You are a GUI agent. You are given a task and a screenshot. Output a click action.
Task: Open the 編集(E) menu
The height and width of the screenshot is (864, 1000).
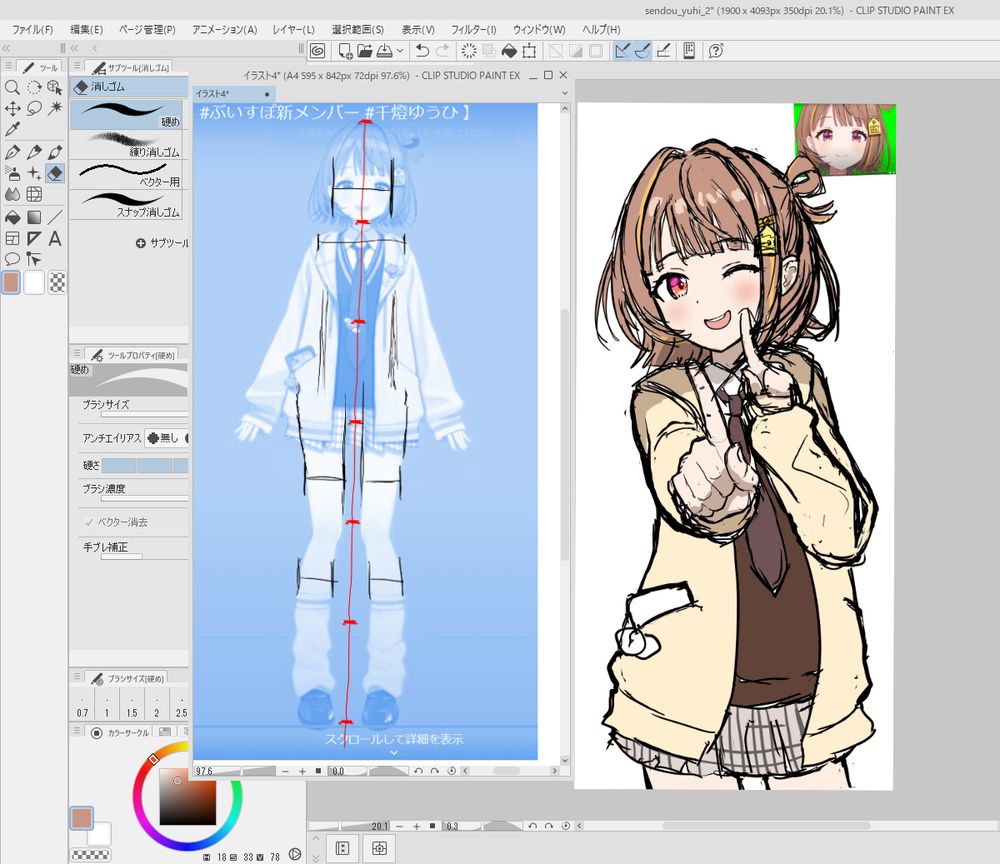[x=86, y=29]
